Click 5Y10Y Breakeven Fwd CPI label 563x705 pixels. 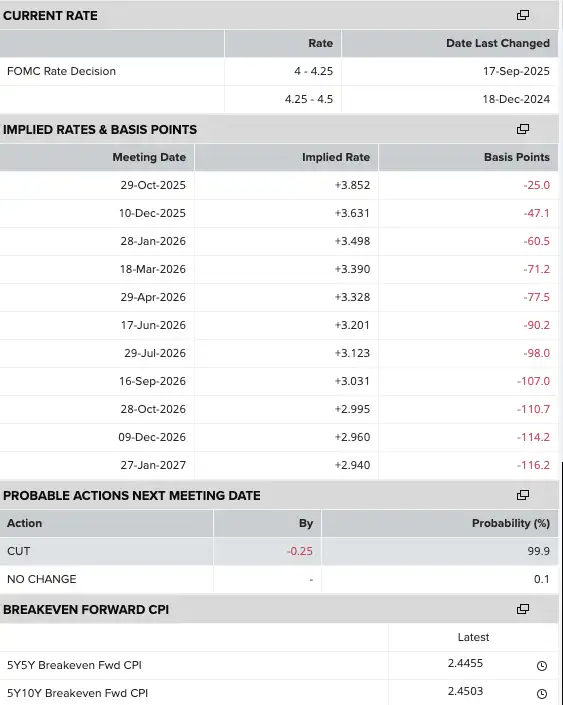[77, 693]
